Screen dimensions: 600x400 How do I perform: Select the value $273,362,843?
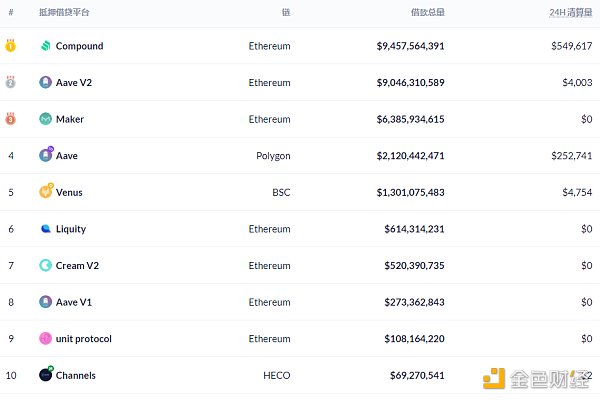[414, 302]
